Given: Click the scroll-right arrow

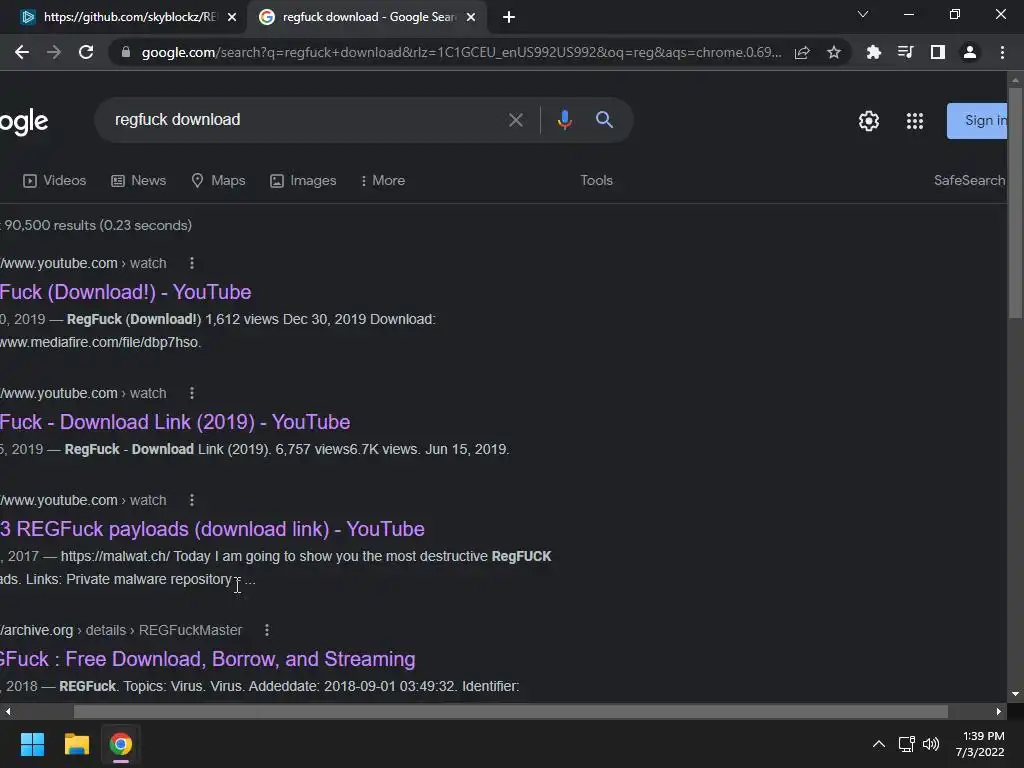Looking at the screenshot, I should 999,711.
